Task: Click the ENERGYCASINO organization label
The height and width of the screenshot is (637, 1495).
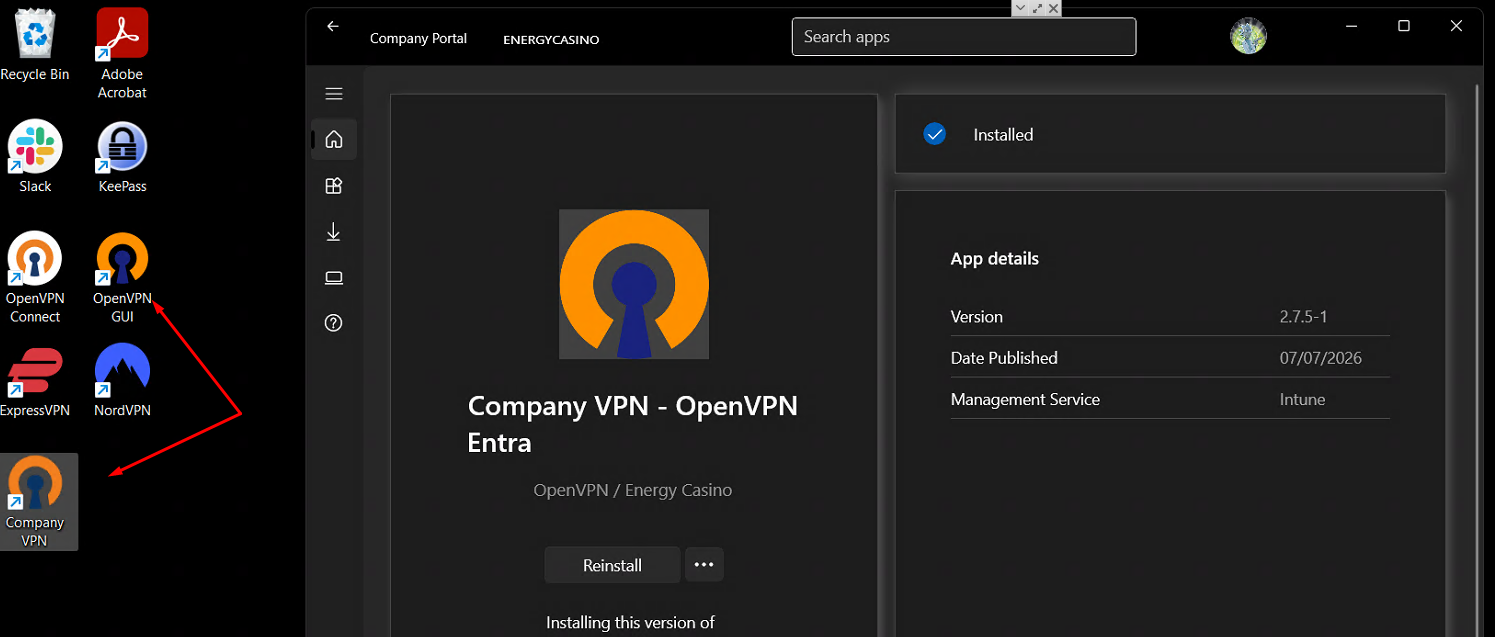Action: [551, 39]
